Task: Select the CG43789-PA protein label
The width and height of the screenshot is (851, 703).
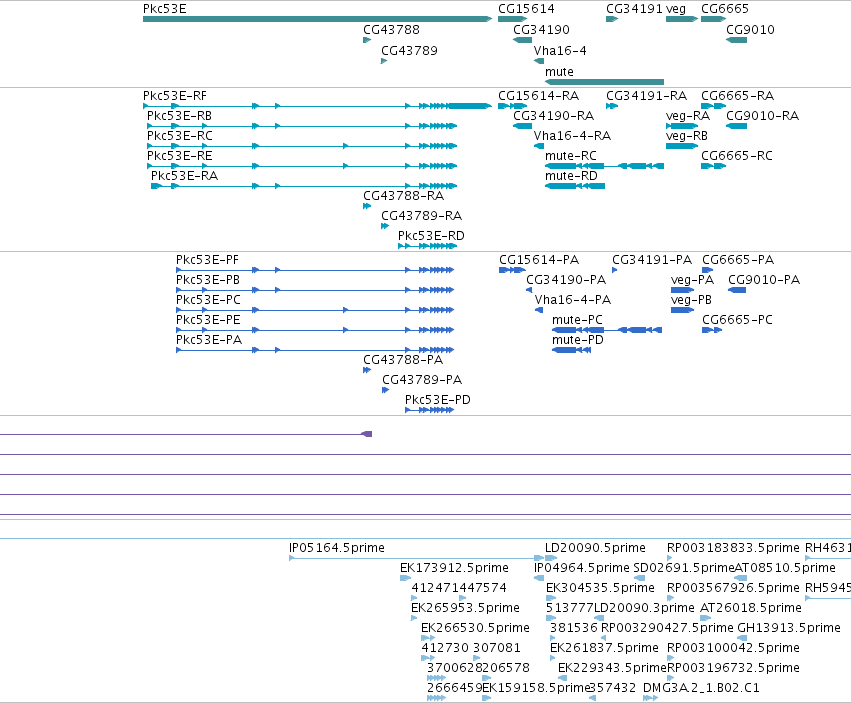Action: pyautogui.click(x=422, y=379)
